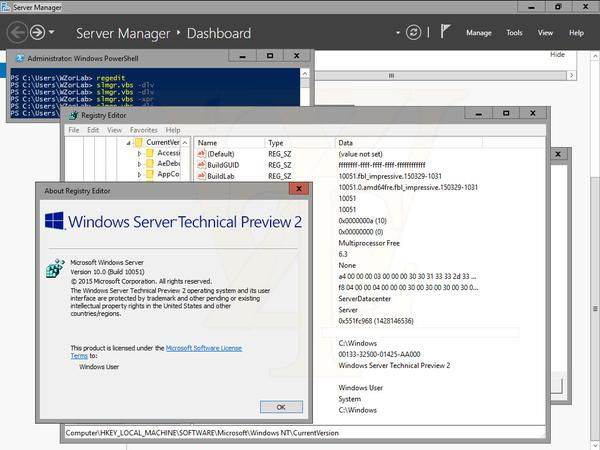Viewport: 600px width, 450px height.
Task: Open the Registry Editor View menu
Action: click(x=114, y=130)
